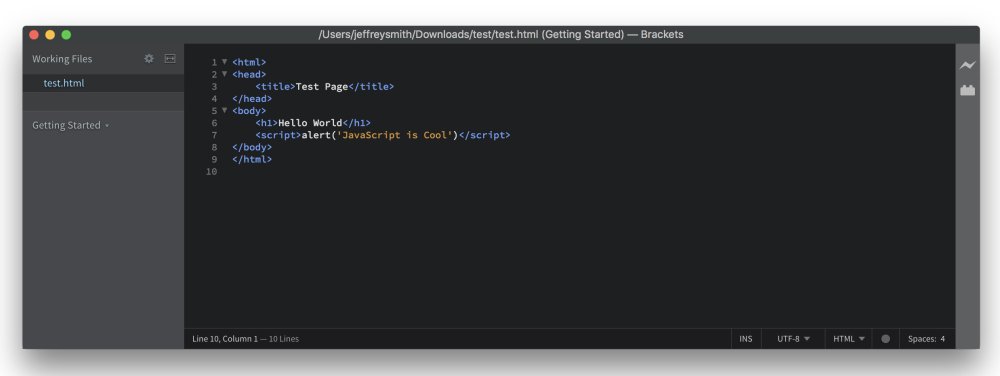
Task: Change the indent width number 4
Action: pos(943,339)
